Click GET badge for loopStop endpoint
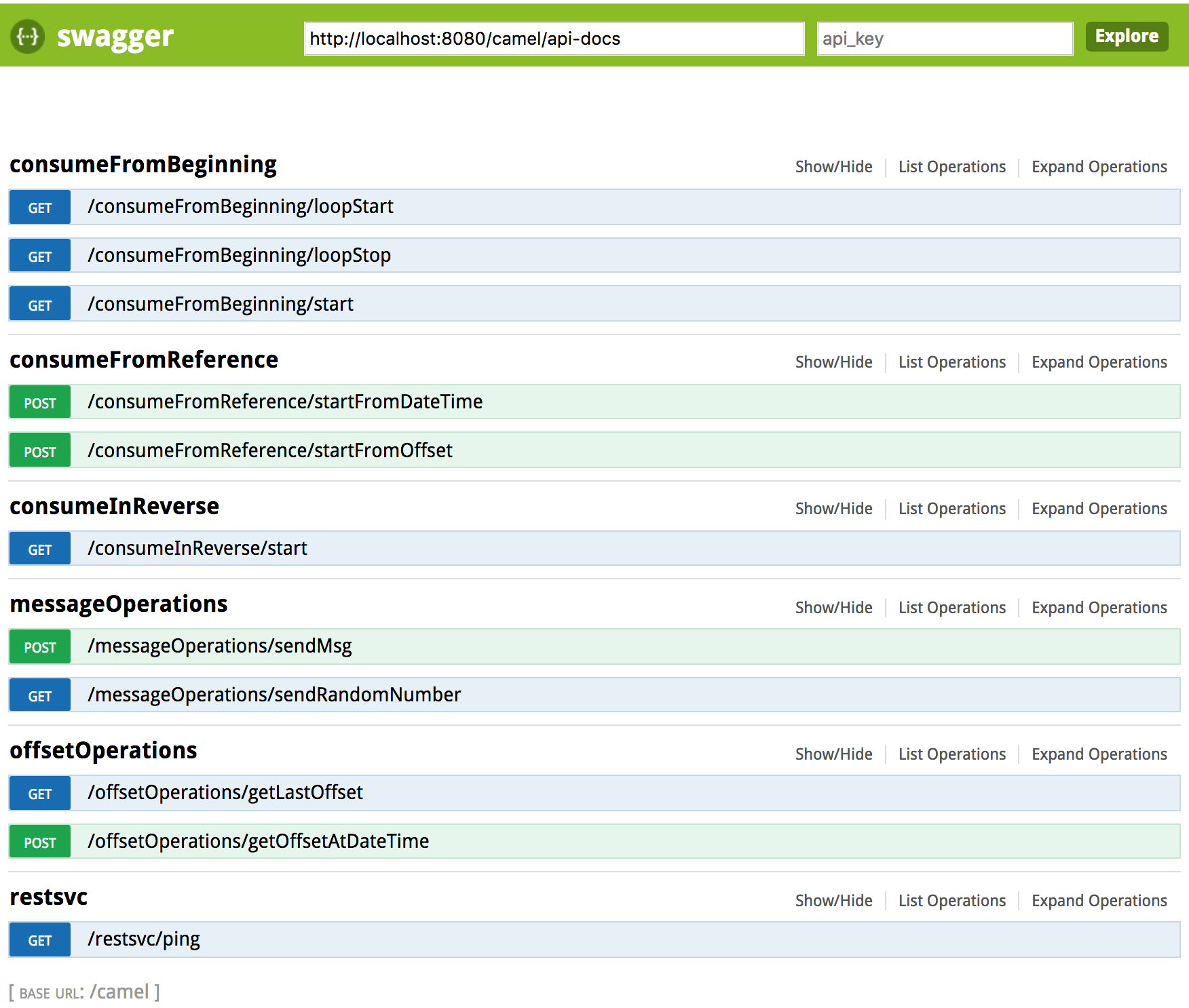Screen dimensions: 1189x1008 [40, 256]
